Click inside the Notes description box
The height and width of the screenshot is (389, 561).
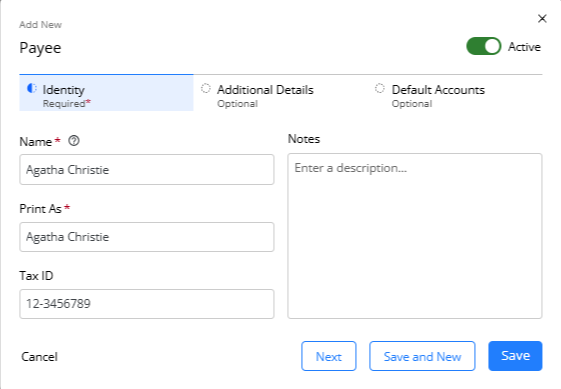pos(415,236)
